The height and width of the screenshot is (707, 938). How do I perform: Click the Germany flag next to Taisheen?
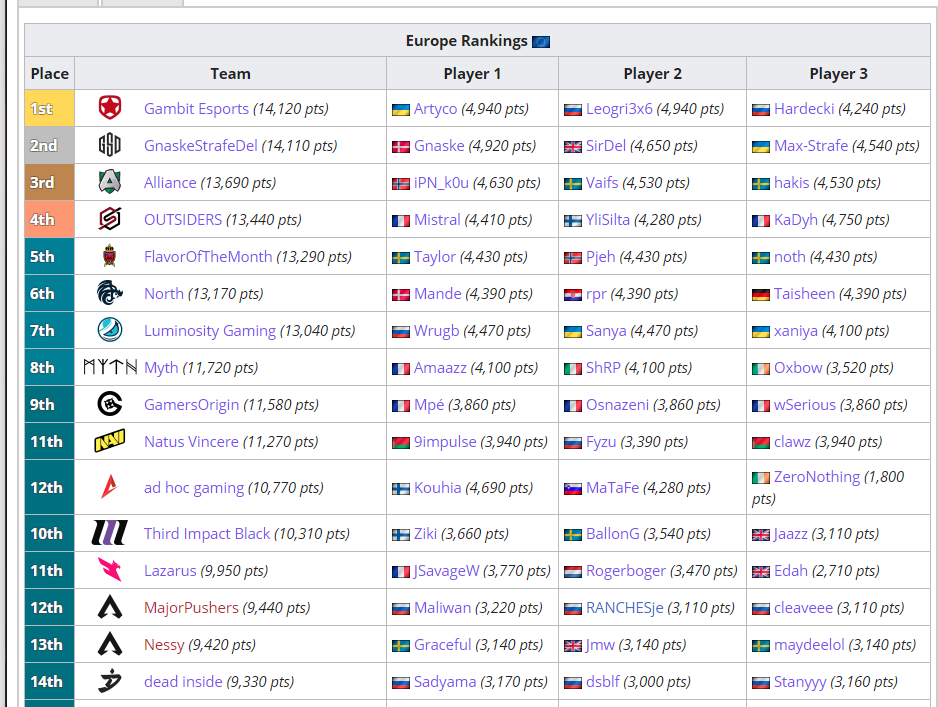click(761, 295)
